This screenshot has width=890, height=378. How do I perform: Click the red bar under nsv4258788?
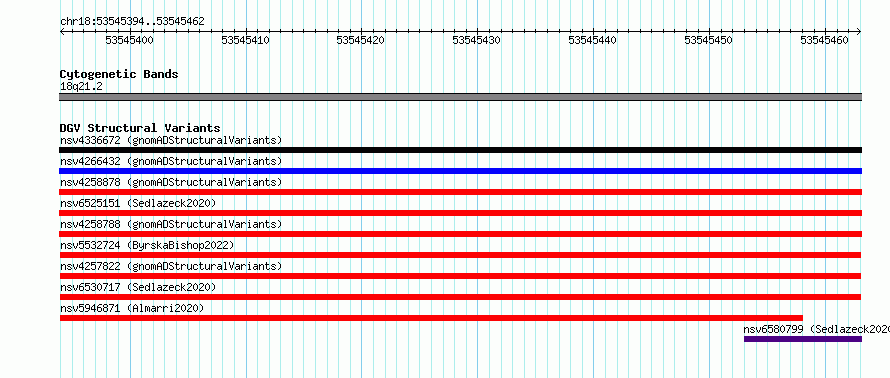click(x=460, y=234)
